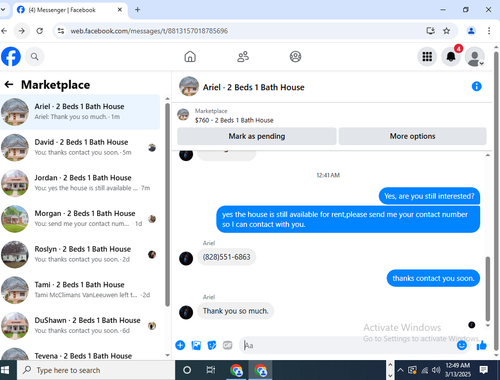The height and width of the screenshot is (380, 500).
Task: Open a new browser tab
Action: click(x=137, y=10)
